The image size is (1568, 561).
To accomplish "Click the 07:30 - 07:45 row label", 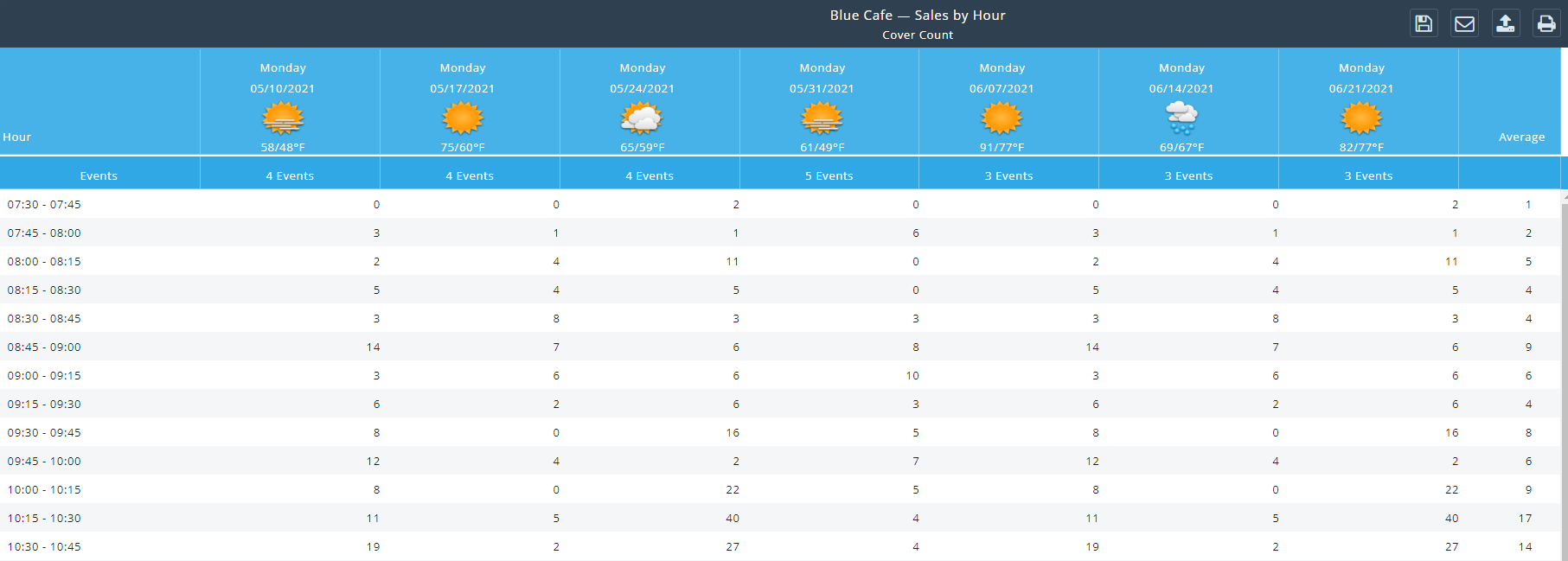I will click(44, 204).
